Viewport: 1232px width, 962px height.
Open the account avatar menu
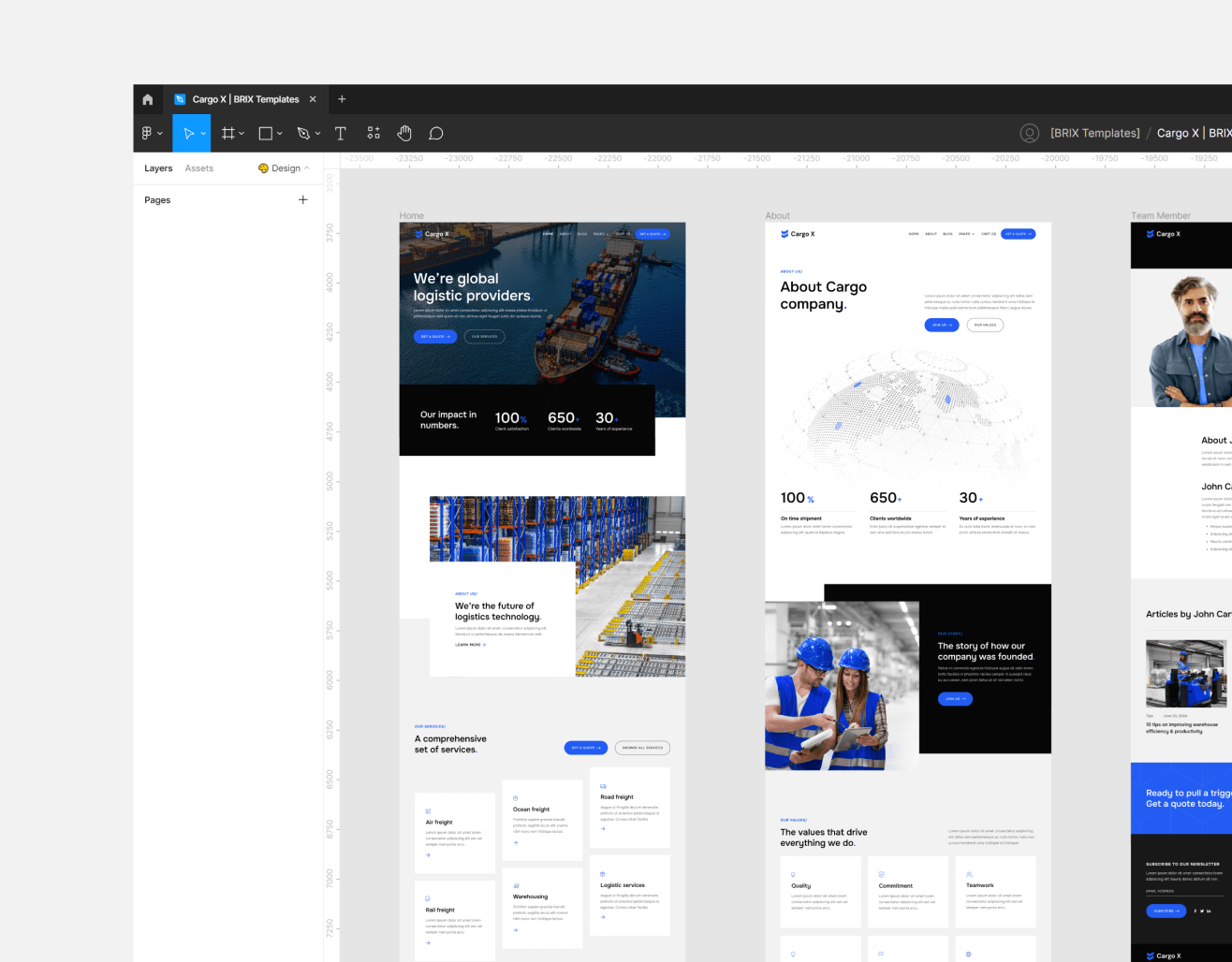[x=1029, y=133]
